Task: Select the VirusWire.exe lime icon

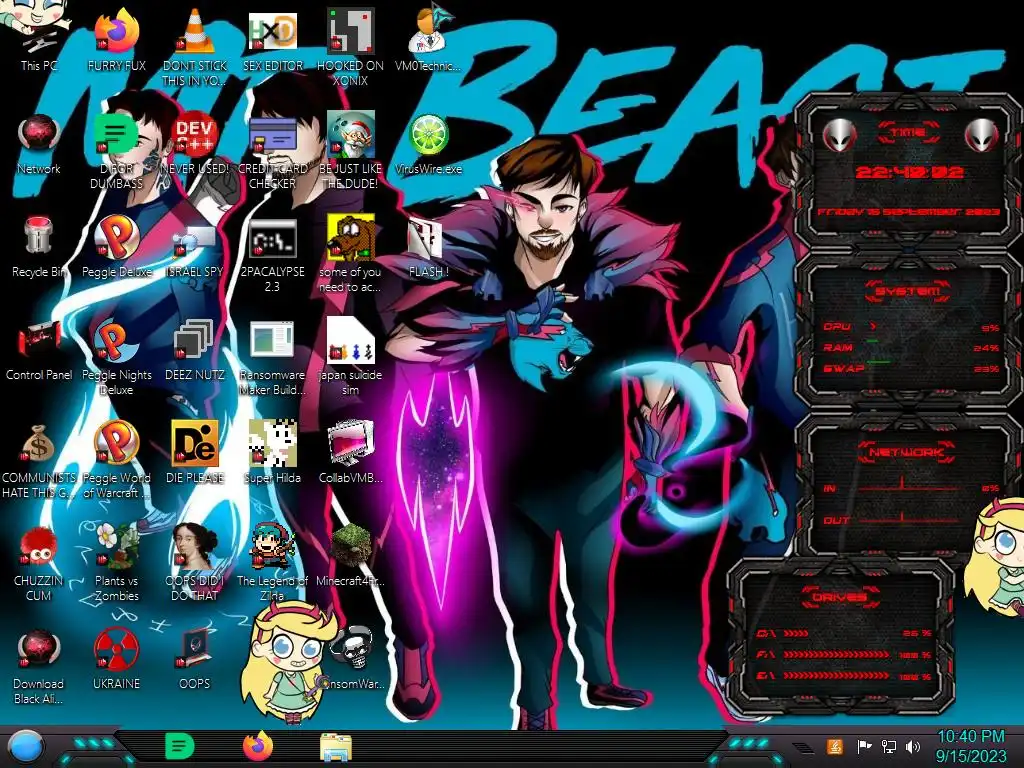Action: pyautogui.click(x=428, y=144)
